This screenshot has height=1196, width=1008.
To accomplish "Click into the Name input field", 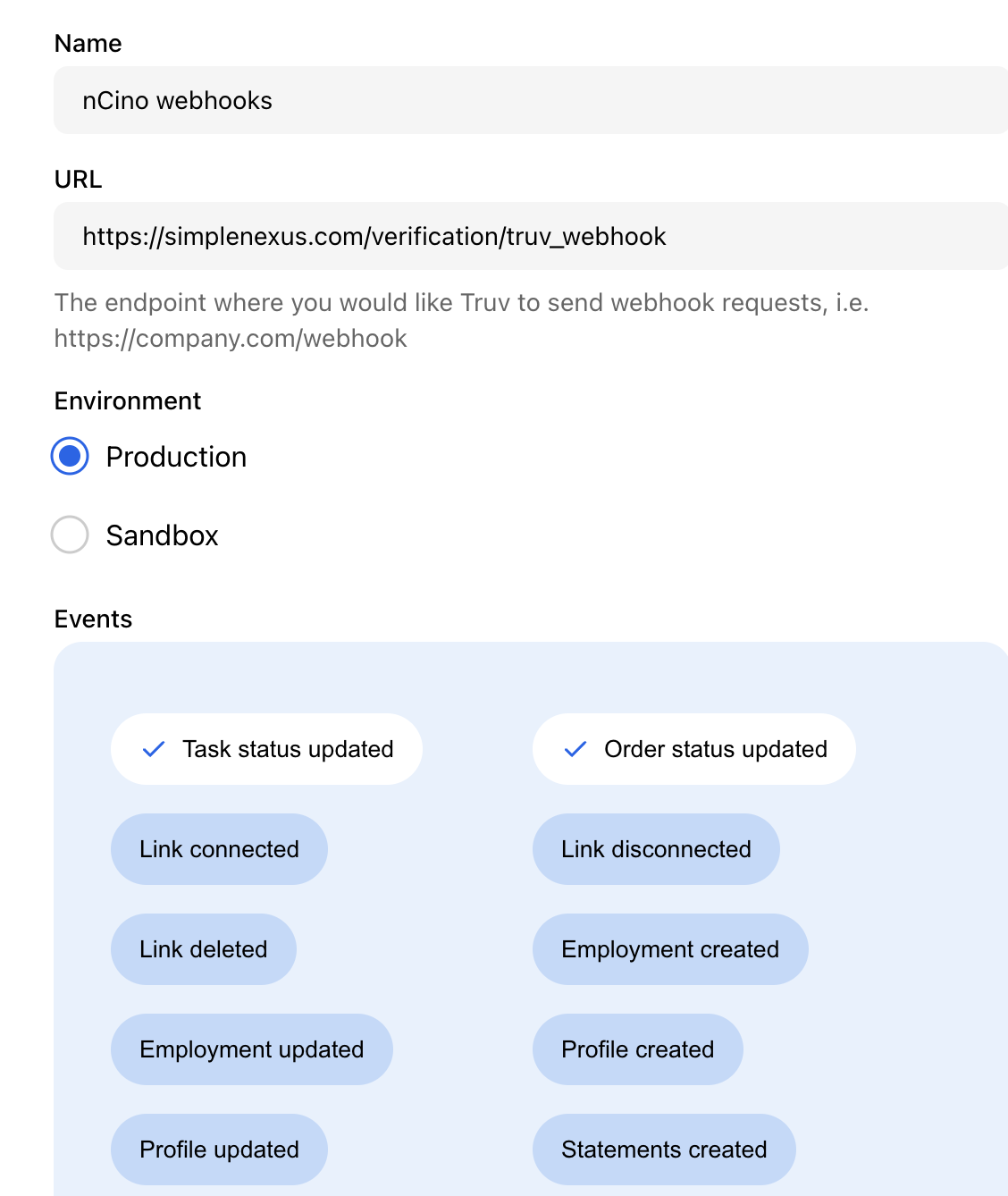I will 531,100.
